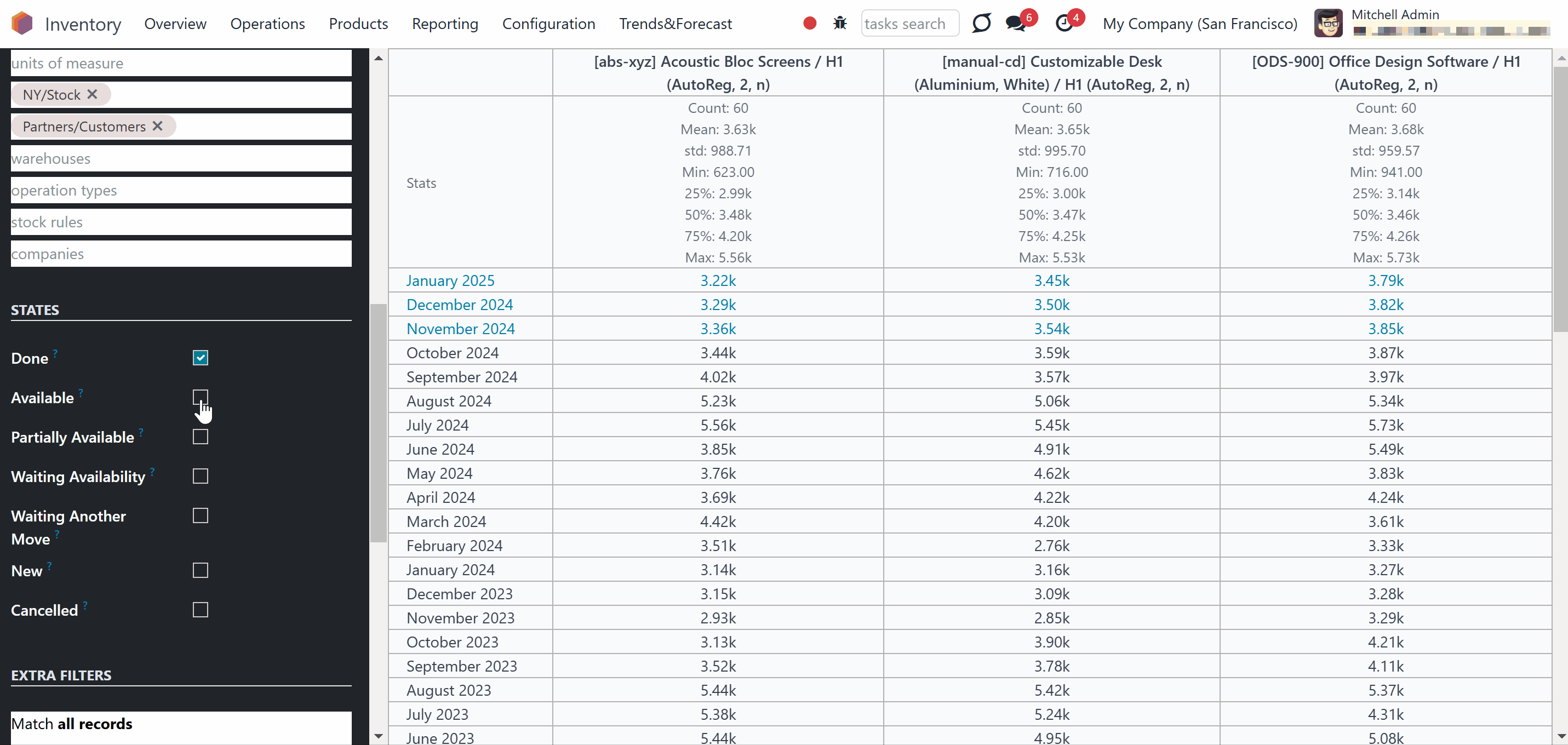Click the sidebar scrollbar down arrow

(x=379, y=736)
